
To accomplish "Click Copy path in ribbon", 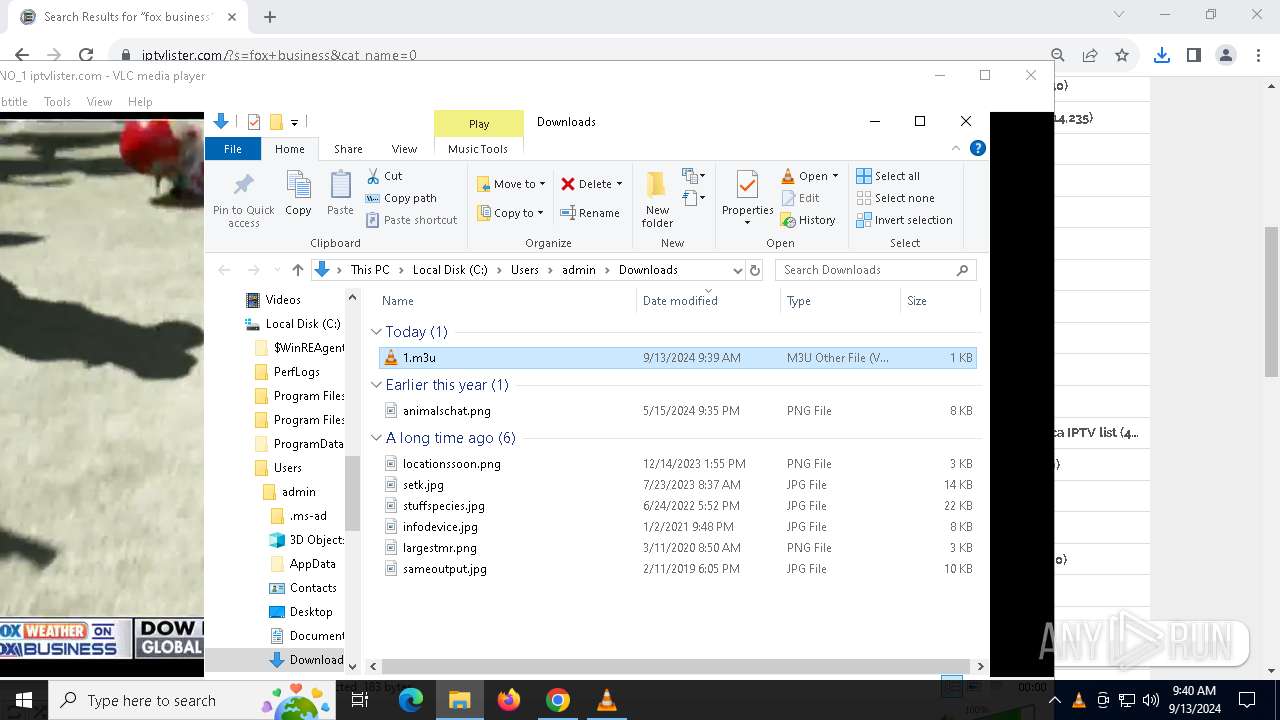I will point(401,198).
